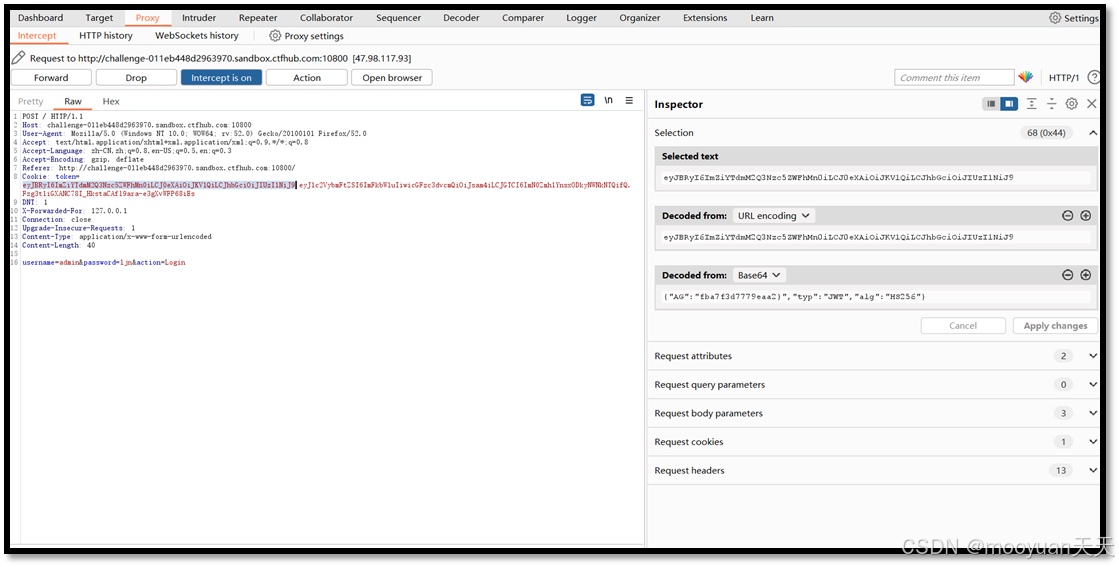
Task: Open the Organizer tab
Action: (x=639, y=18)
